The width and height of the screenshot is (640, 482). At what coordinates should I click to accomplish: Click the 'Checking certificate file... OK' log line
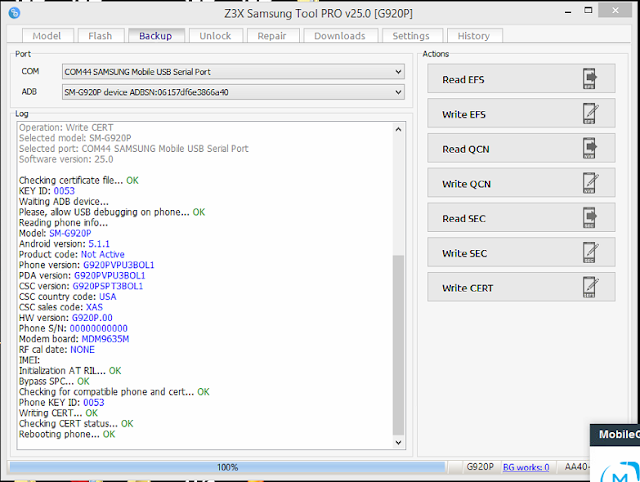pos(79,180)
